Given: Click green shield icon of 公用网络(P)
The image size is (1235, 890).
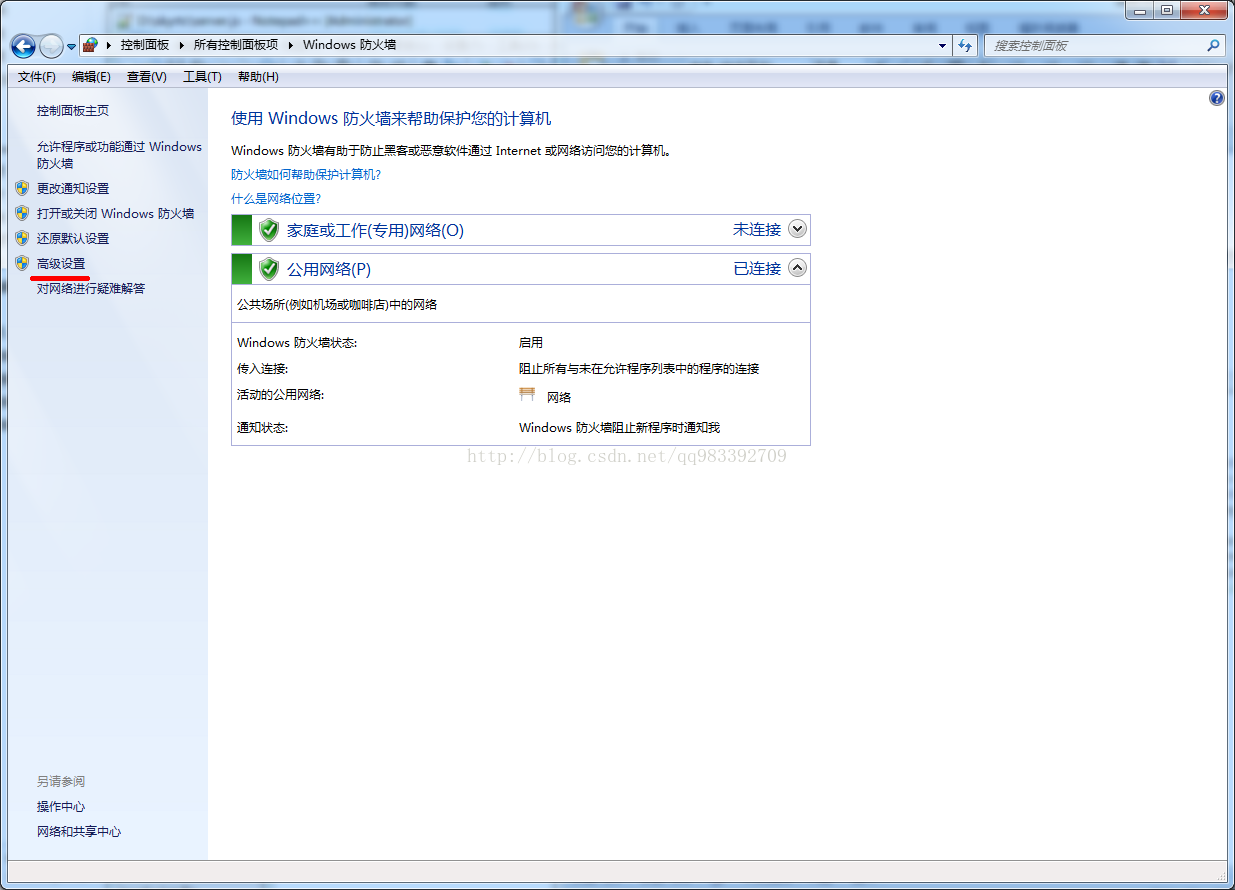Looking at the screenshot, I should click(268, 269).
